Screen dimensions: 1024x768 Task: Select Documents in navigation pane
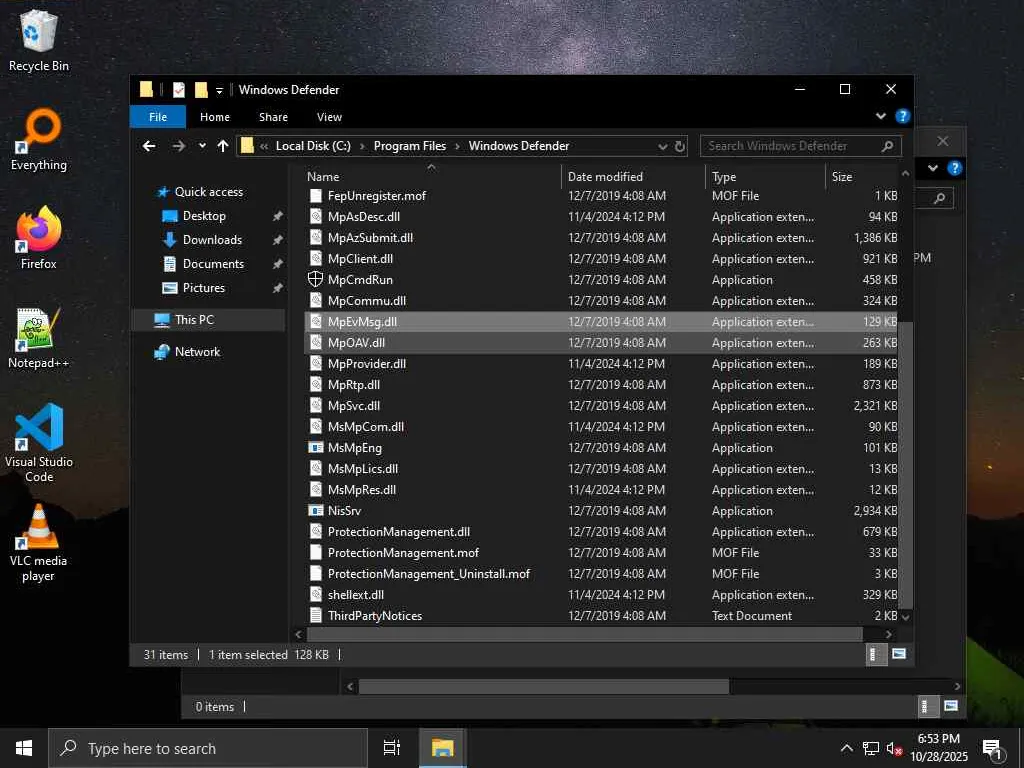click(213, 264)
